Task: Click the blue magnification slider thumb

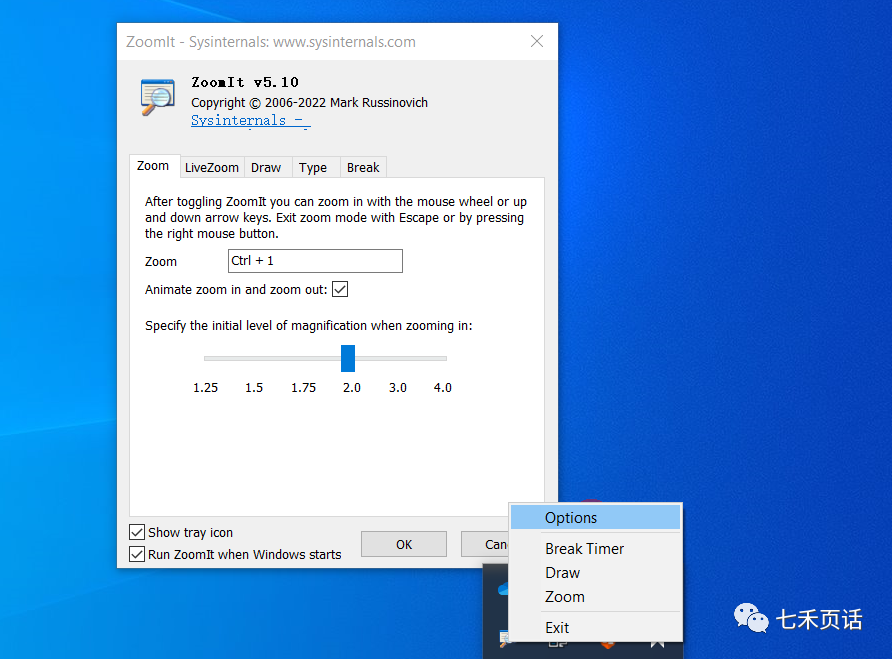Action: (x=348, y=359)
